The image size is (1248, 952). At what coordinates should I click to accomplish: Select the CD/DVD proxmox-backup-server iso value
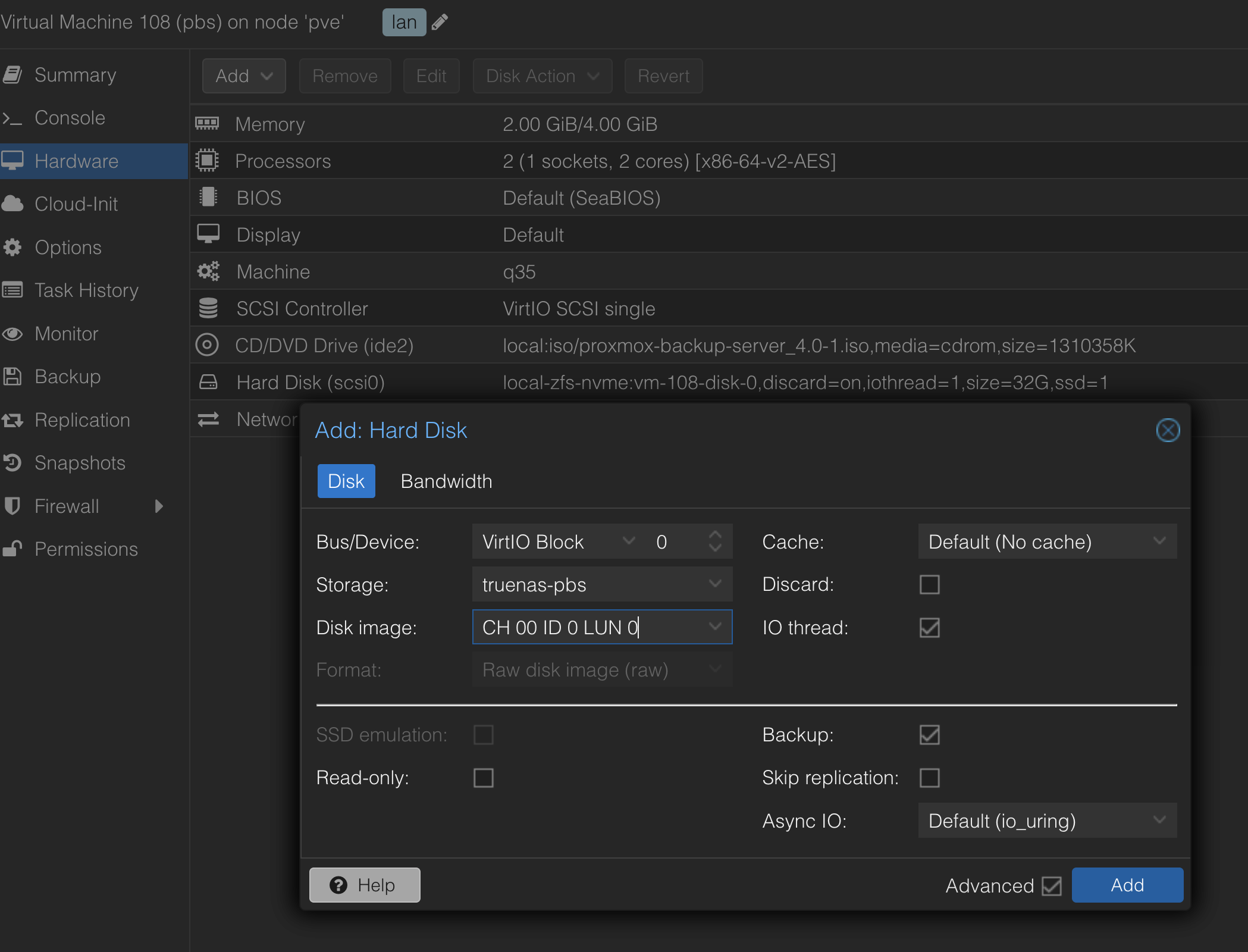(819, 346)
